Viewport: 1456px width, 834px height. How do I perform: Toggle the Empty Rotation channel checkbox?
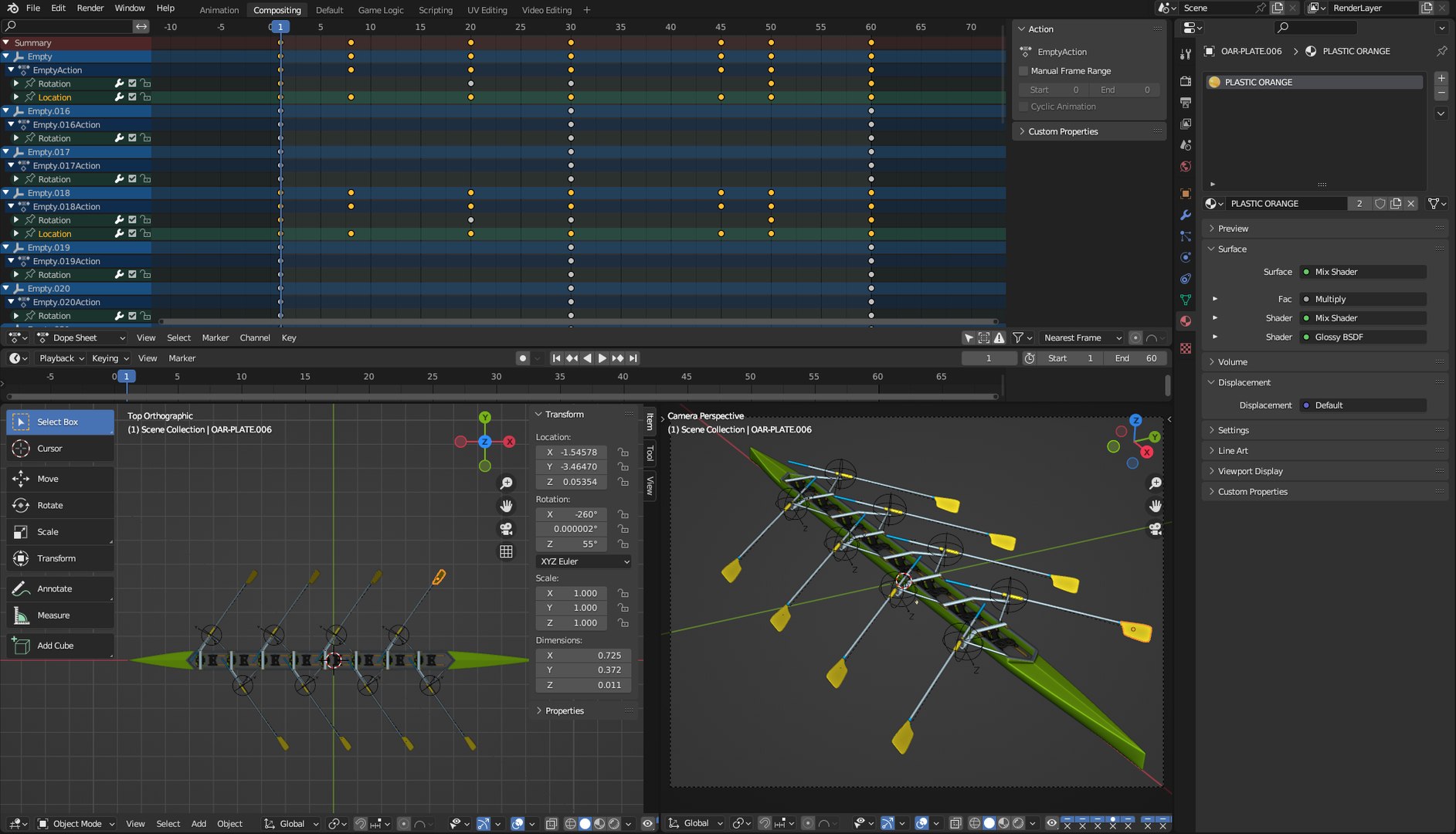tap(132, 83)
